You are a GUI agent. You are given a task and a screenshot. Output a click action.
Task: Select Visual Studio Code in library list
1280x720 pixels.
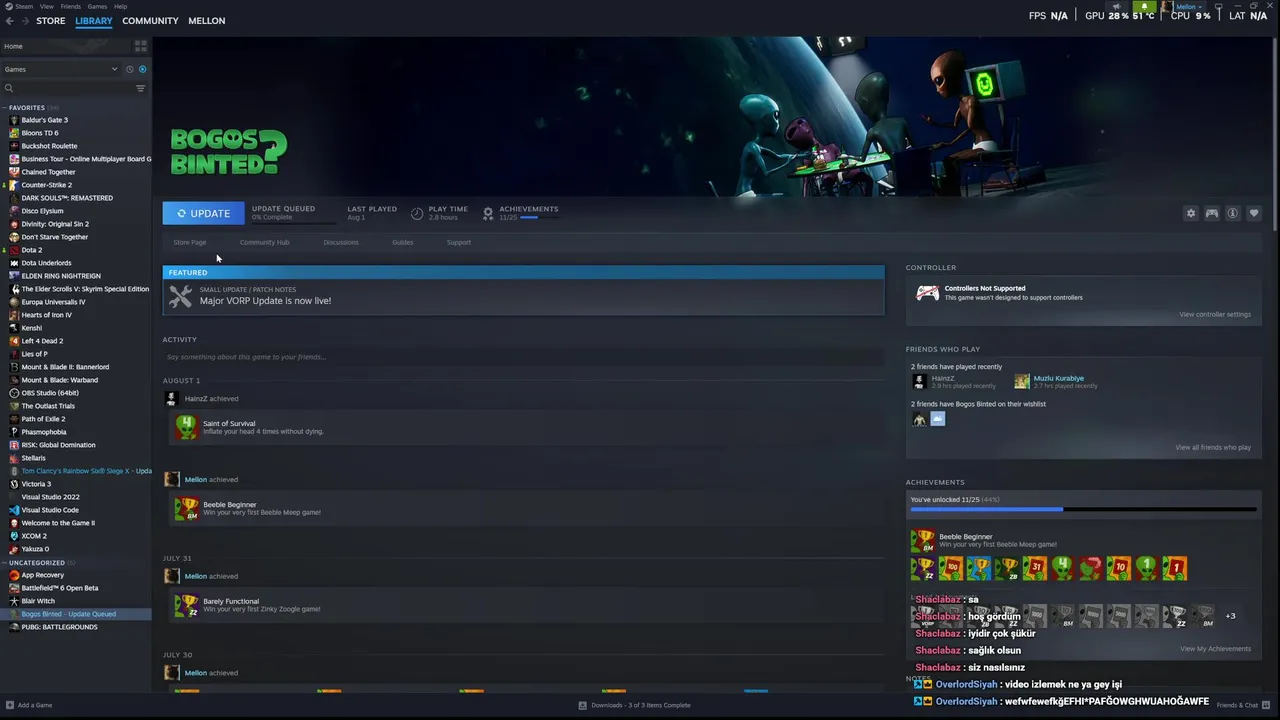(76, 510)
